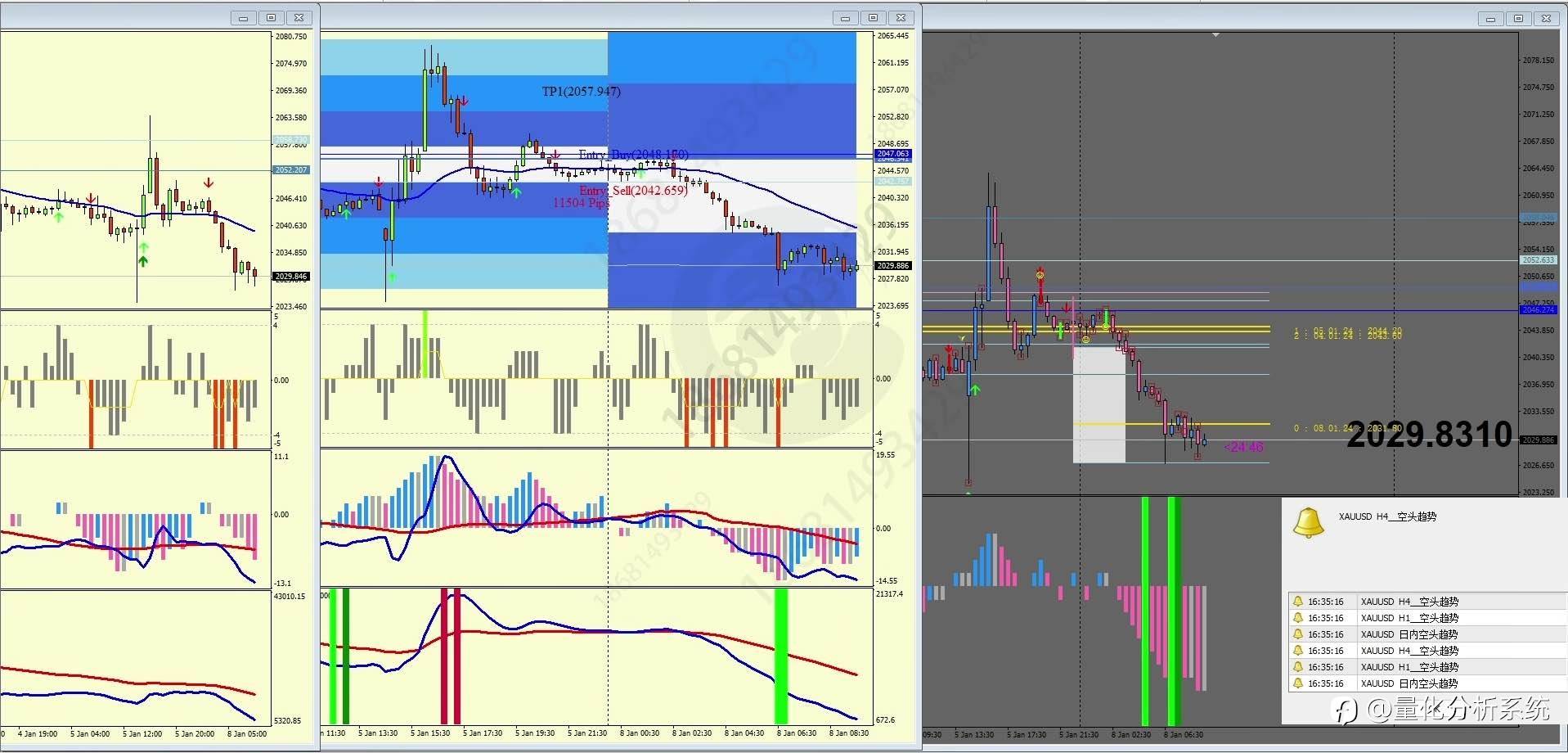The width and height of the screenshot is (1568, 753).
Task: Restore the middle blue-zone chart window
Action: pos(873,17)
